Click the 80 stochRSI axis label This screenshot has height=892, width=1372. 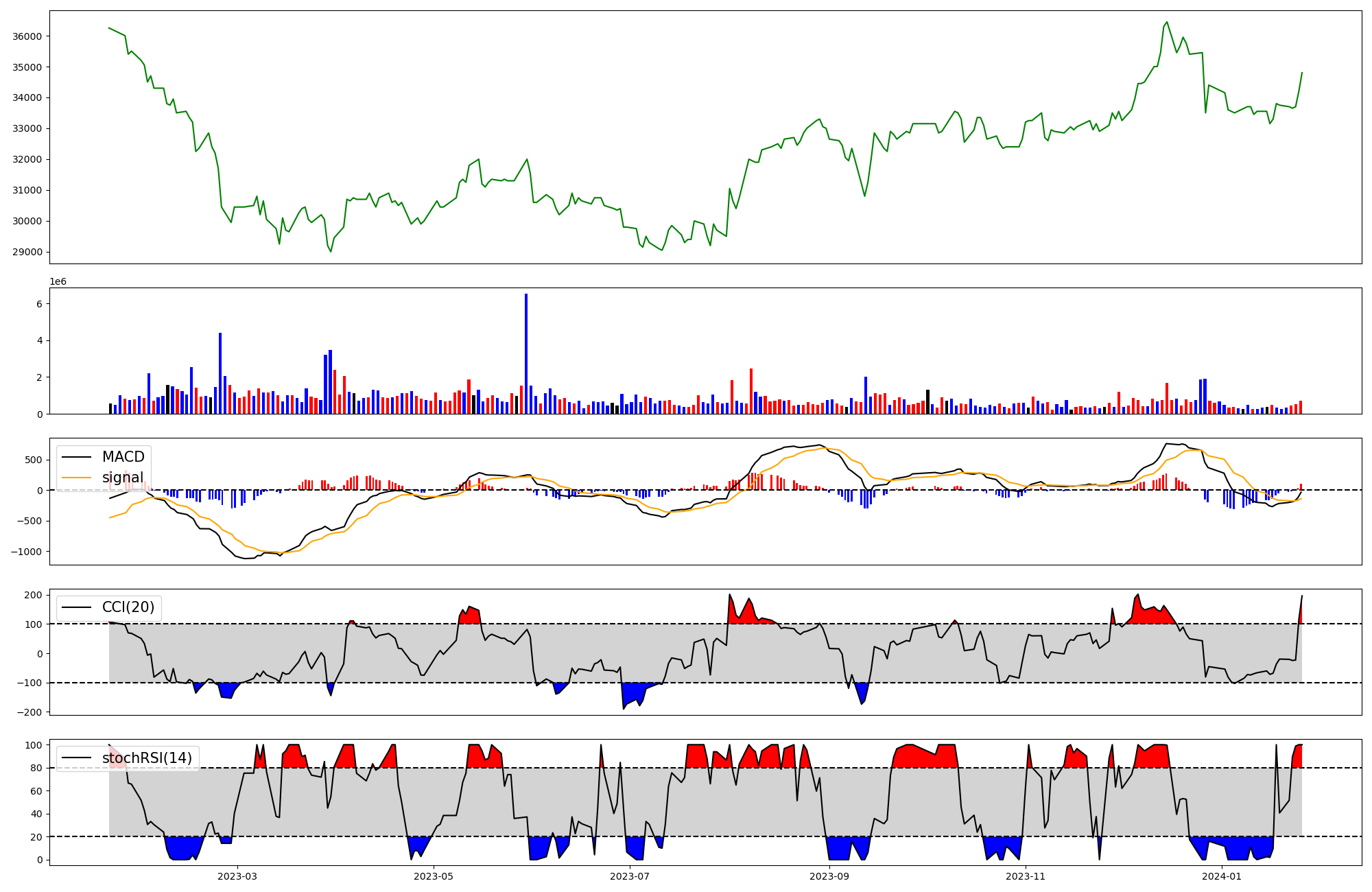(x=36, y=768)
